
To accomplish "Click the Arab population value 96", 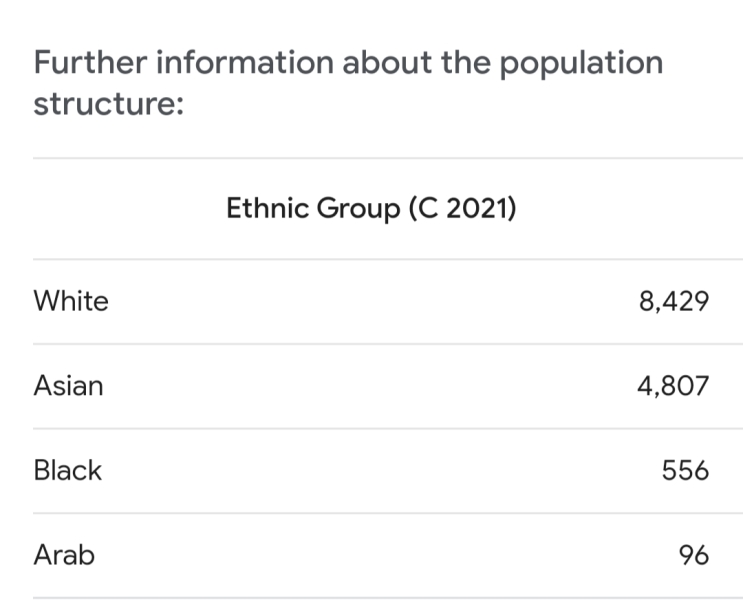I will 693,555.
